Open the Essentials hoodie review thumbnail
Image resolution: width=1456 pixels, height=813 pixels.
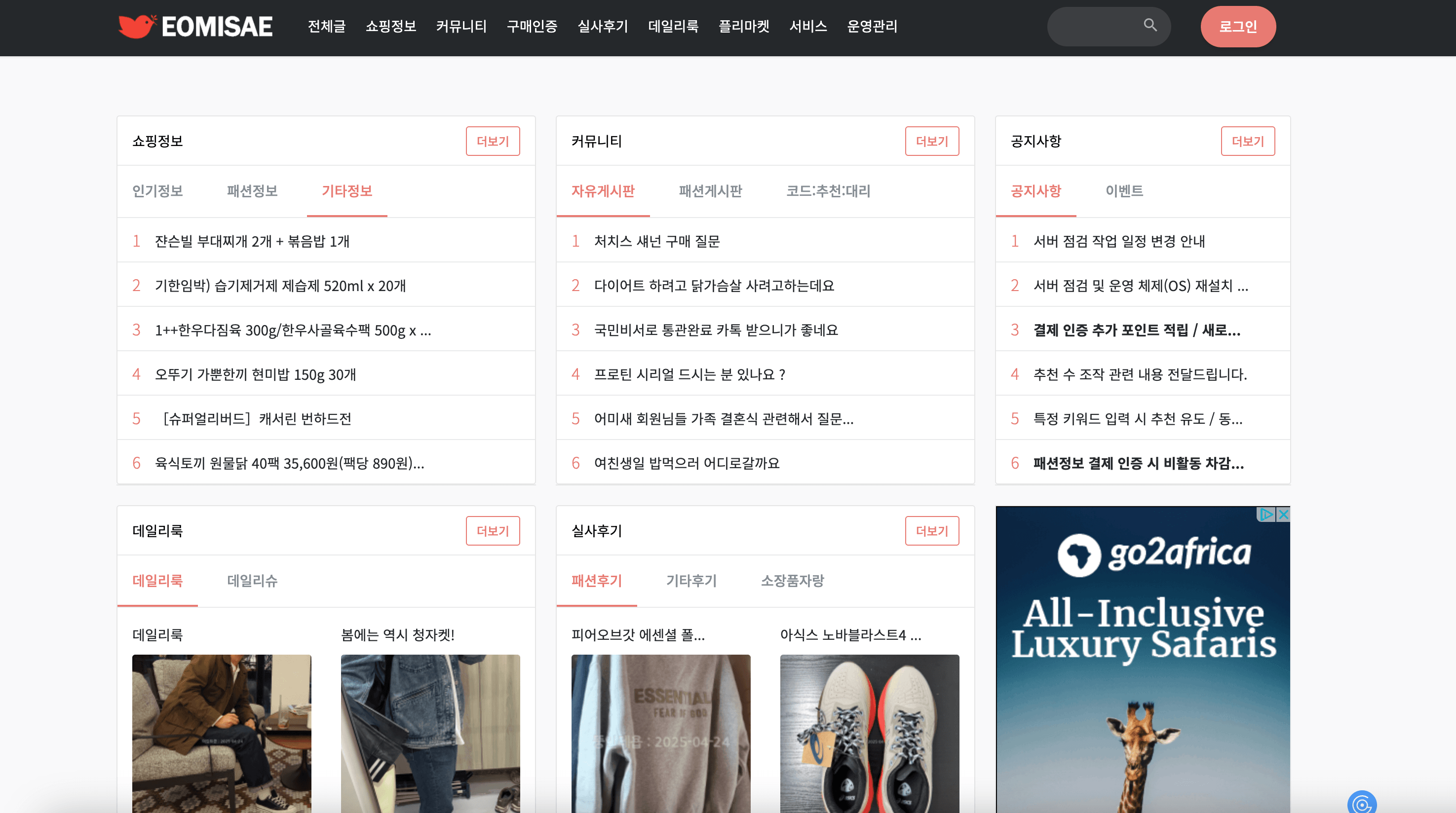660,734
